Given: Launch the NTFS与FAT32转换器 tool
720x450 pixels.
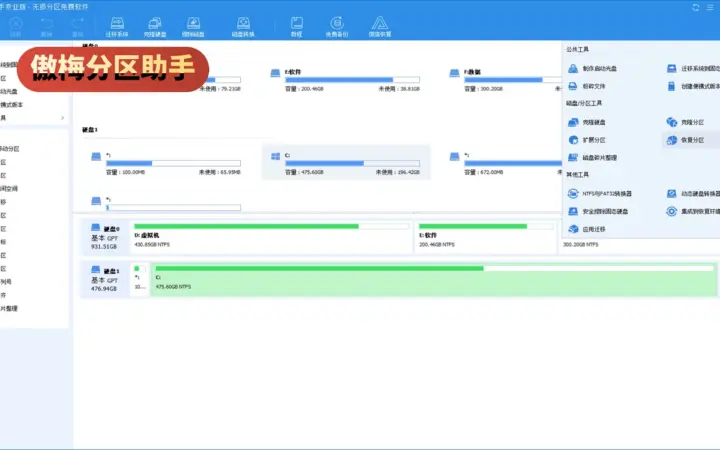Looking at the screenshot, I should click(x=600, y=193).
